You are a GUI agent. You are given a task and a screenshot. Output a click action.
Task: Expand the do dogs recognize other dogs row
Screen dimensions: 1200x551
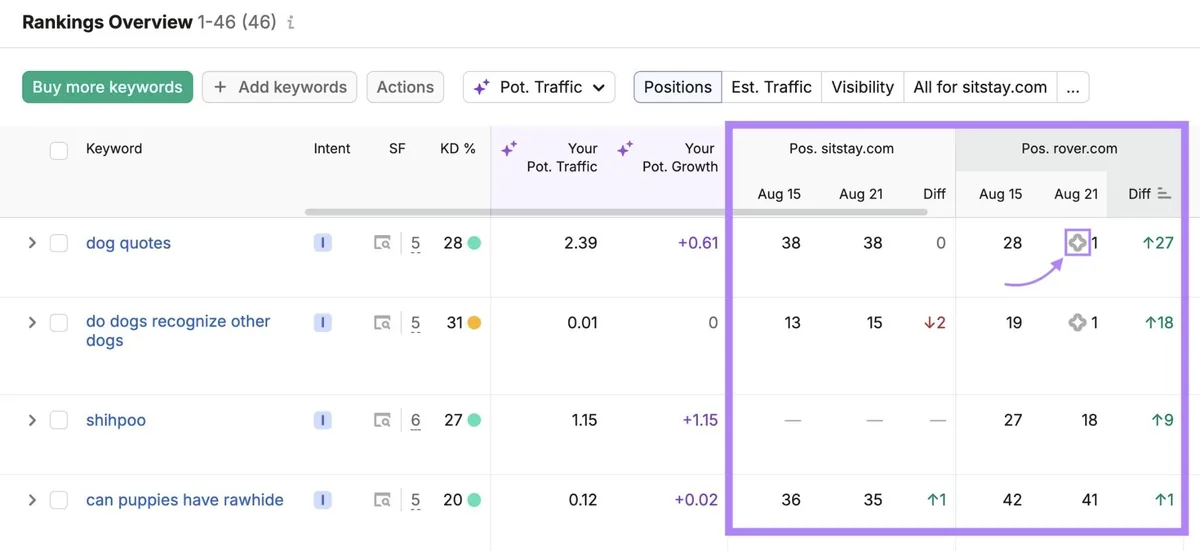point(32,322)
